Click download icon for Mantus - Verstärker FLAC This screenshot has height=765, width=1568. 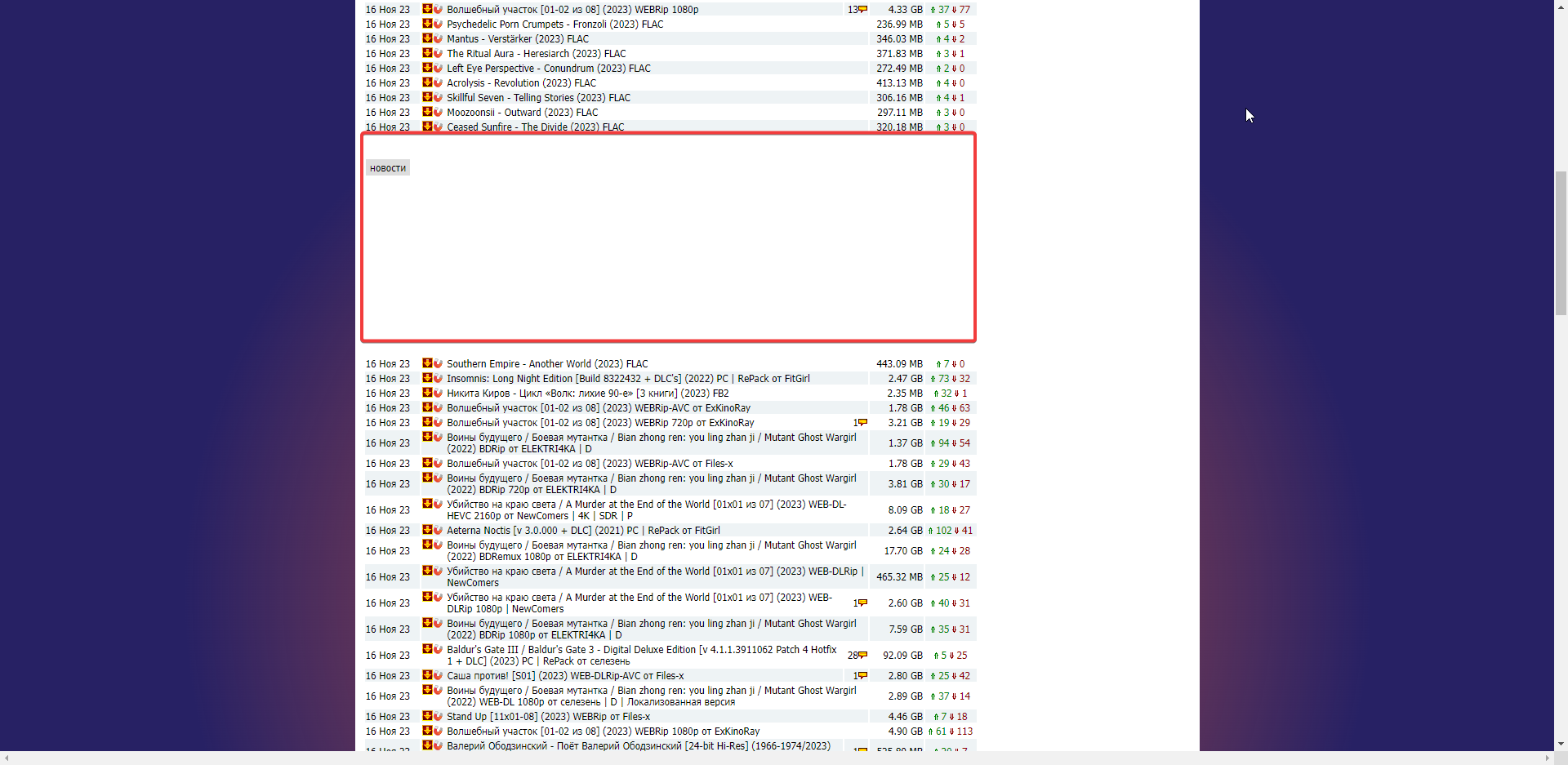(x=427, y=38)
